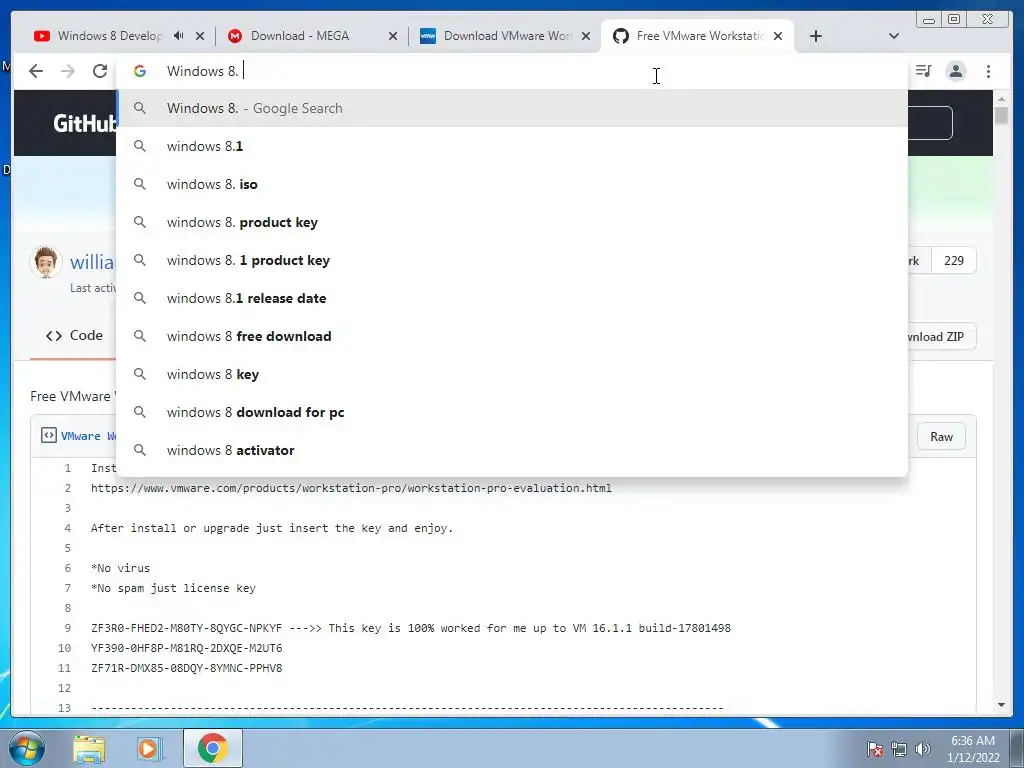Click the search icon beside 'windows 8 activator'
This screenshot has height=768, width=1024.
pyautogui.click(x=140, y=450)
